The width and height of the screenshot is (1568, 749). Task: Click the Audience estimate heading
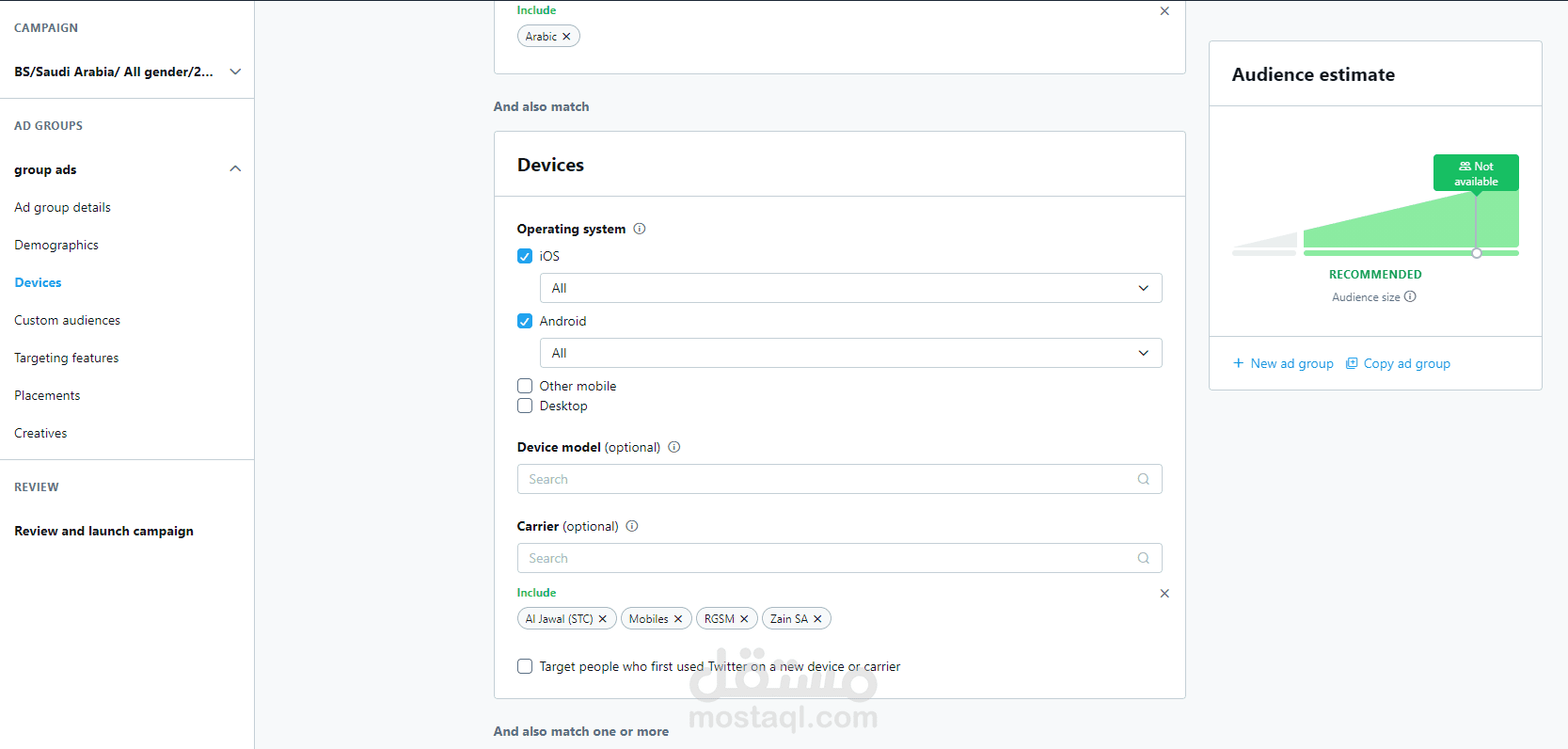tap(1313, 74)
